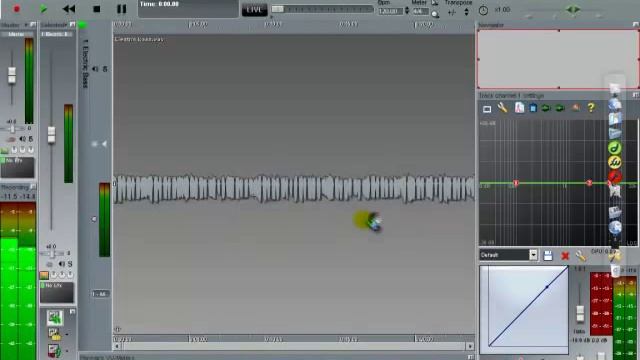Select EQ band node 1 on the graph
Image resolution: width=640 pixels, height=360 pixels.
[x=516, y=183]
